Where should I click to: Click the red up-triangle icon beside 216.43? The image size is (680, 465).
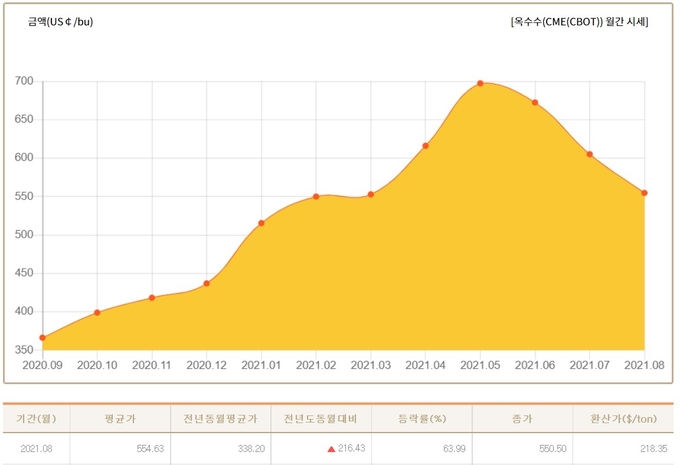[331, 449]
